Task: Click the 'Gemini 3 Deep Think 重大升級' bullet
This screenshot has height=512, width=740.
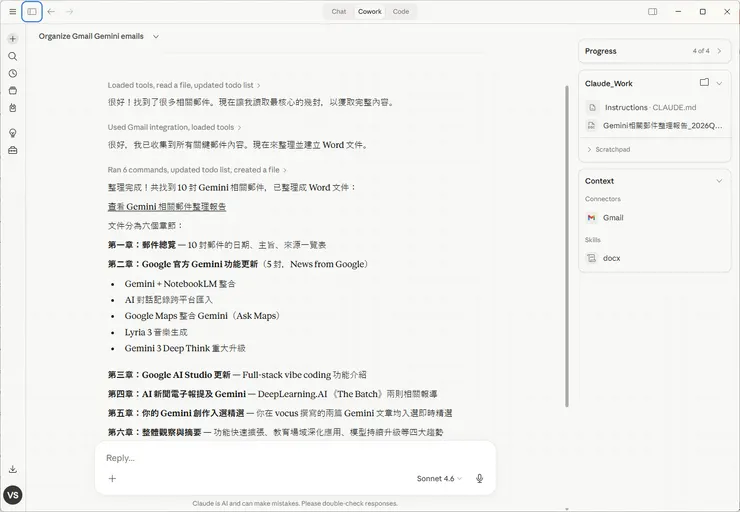Action: (185, 348)
